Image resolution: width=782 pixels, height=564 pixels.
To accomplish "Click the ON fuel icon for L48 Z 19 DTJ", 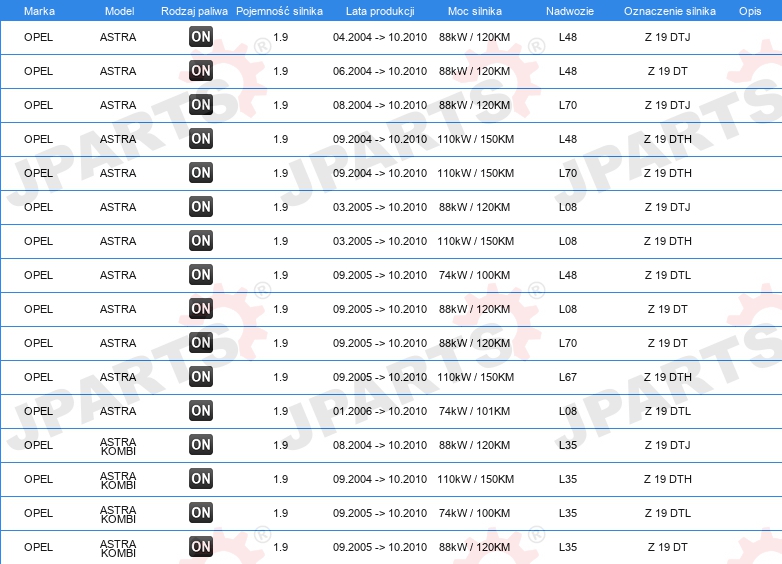I will pos(201,37).
